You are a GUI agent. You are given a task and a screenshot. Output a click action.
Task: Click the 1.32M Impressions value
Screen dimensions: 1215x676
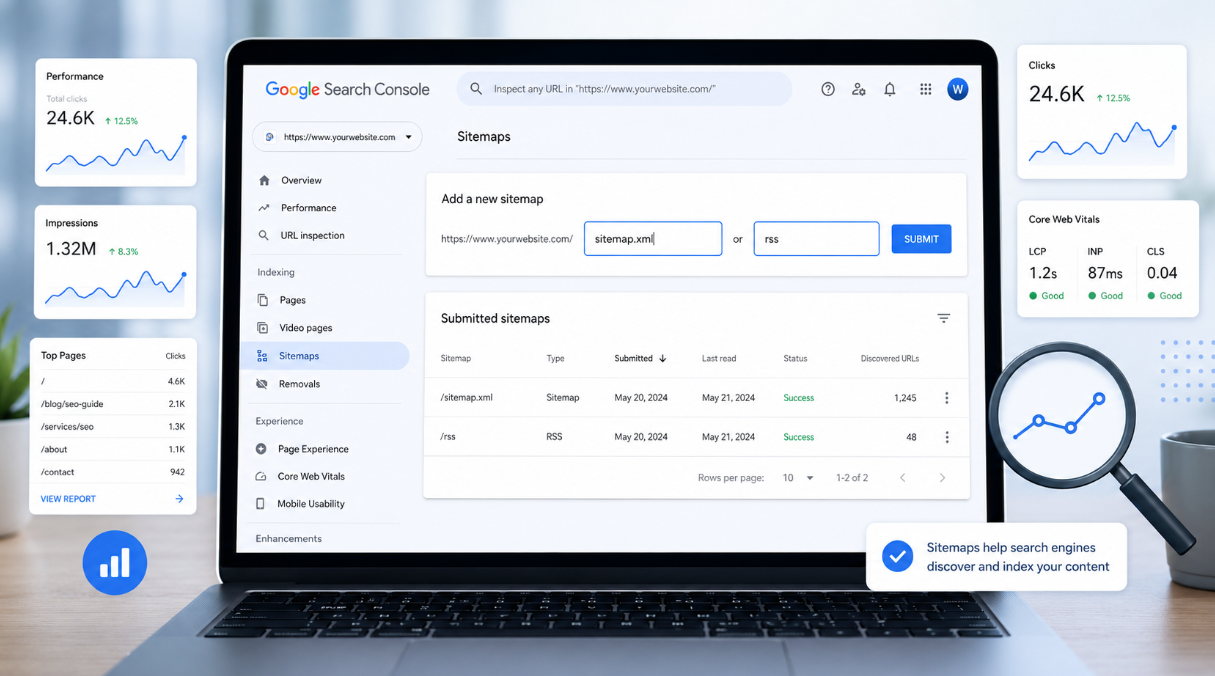[71, 249]
